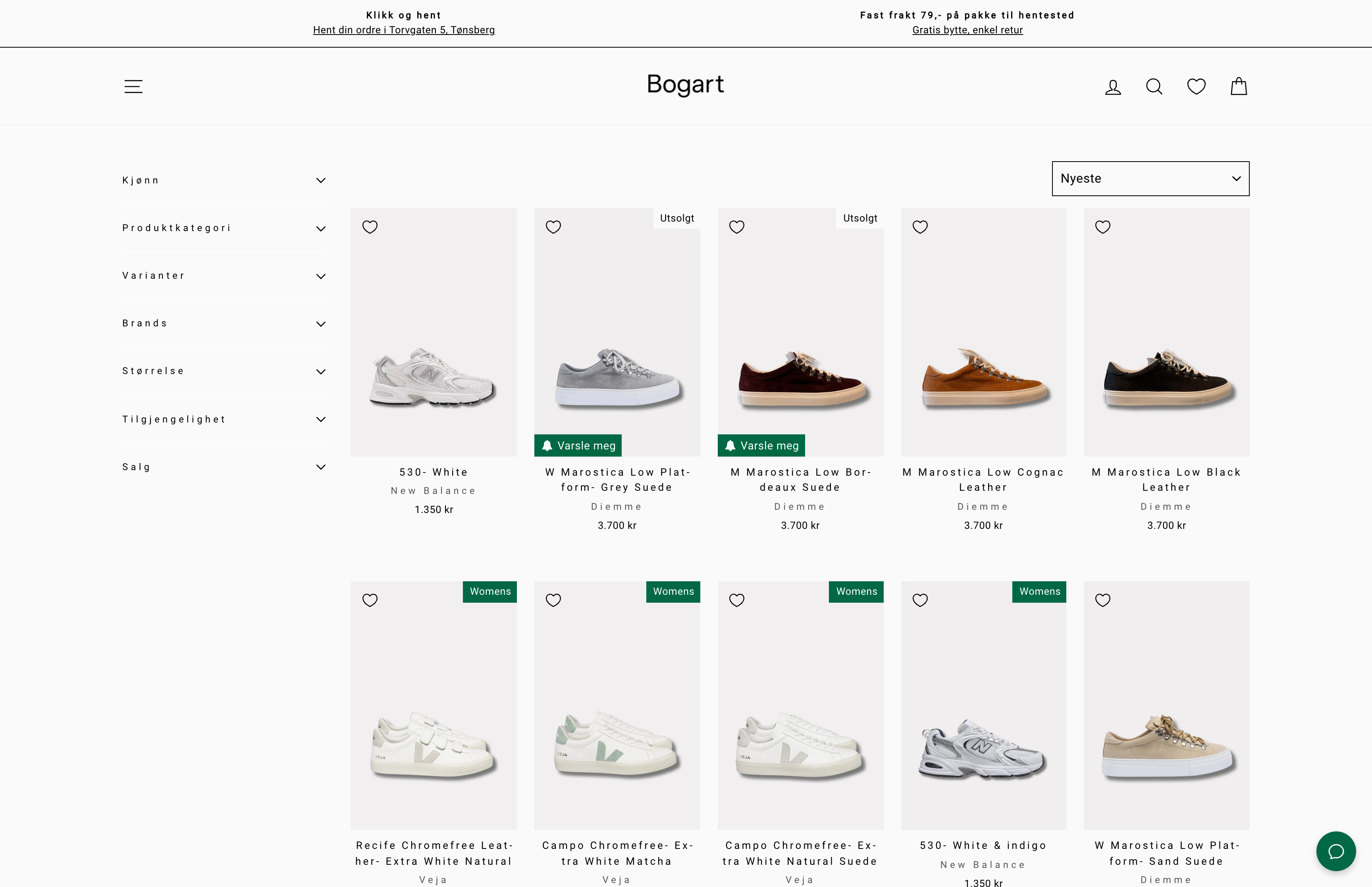
Task: Open the shopping bag cart
Action: tap(1239, 87)
